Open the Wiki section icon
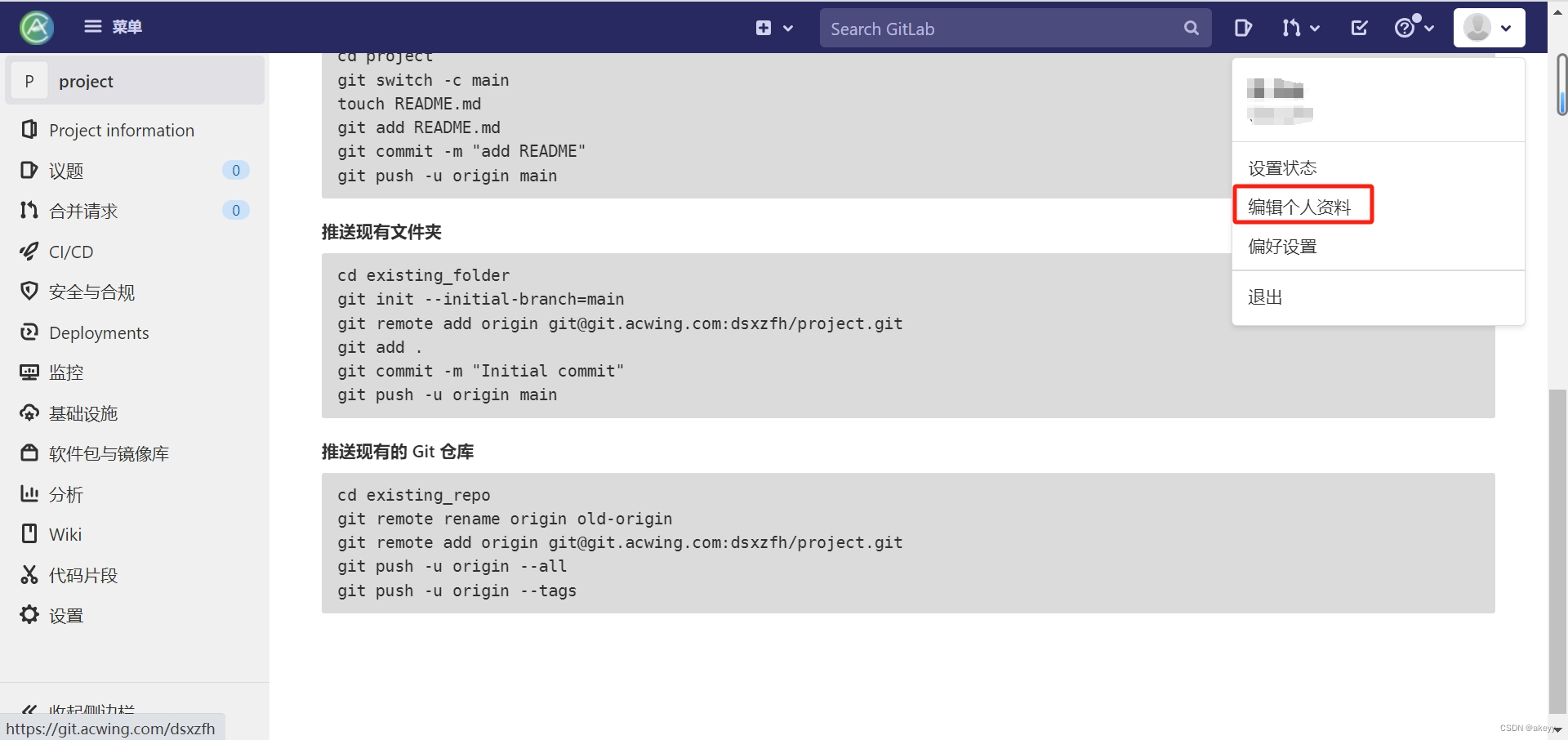Image resolution: width=1568 pixels, height=740 pixels. [x=29, y=534]
